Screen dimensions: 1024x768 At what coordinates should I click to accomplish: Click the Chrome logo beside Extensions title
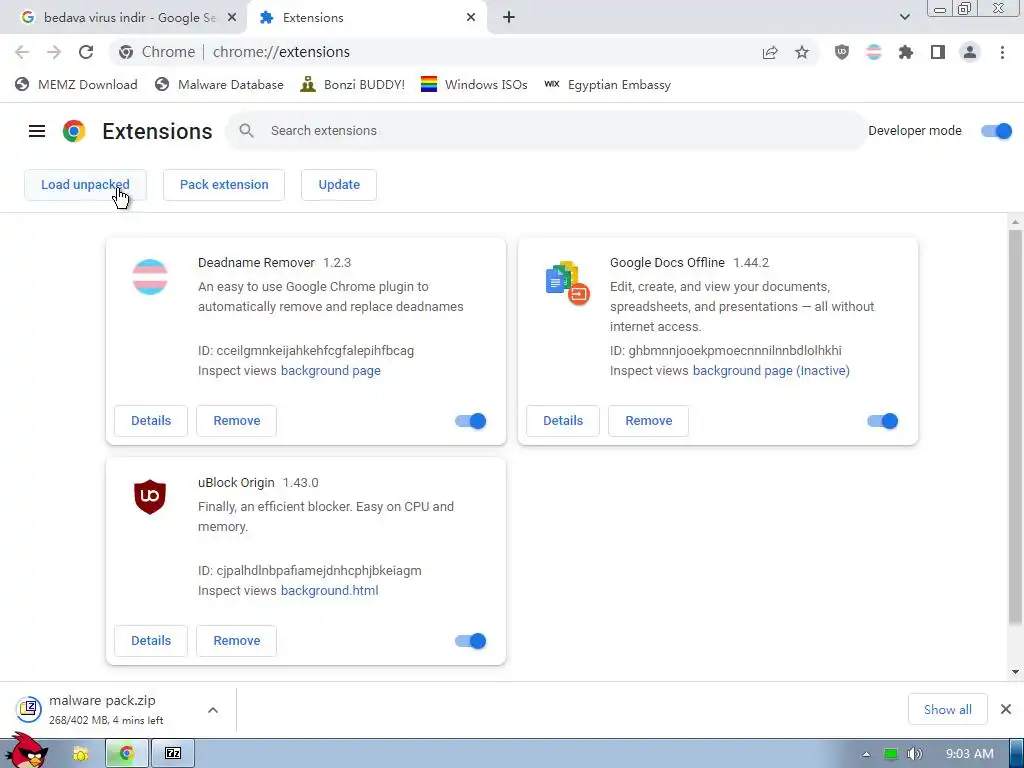[74, 131]
